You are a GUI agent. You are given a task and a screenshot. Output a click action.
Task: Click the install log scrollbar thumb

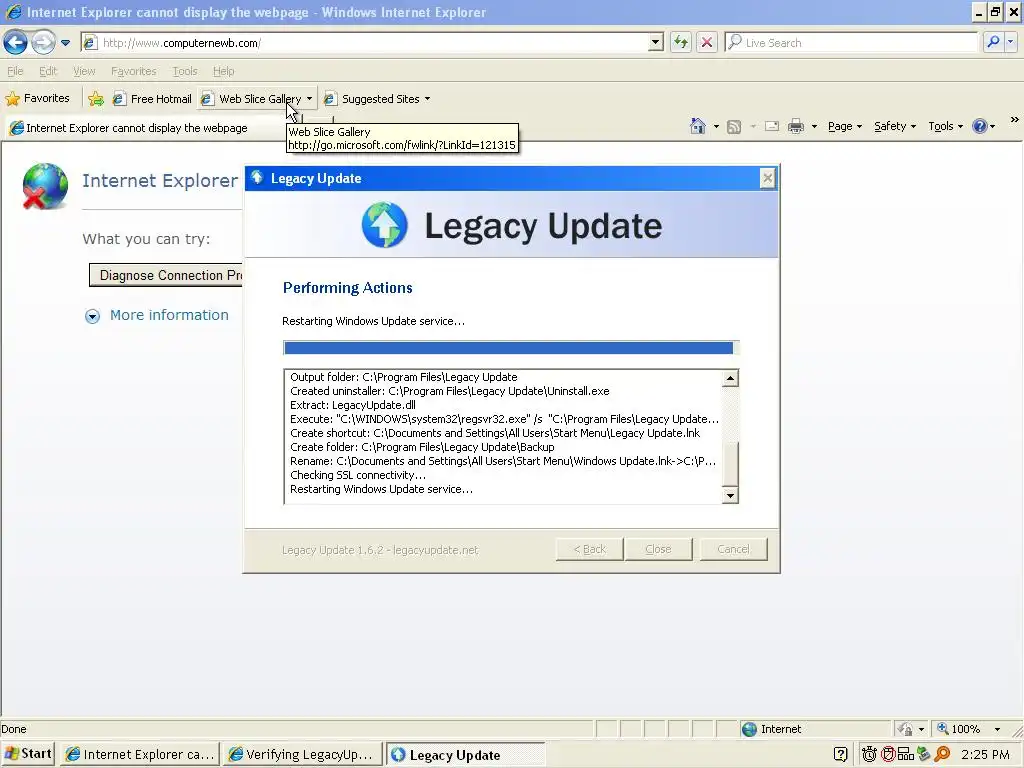730,463
